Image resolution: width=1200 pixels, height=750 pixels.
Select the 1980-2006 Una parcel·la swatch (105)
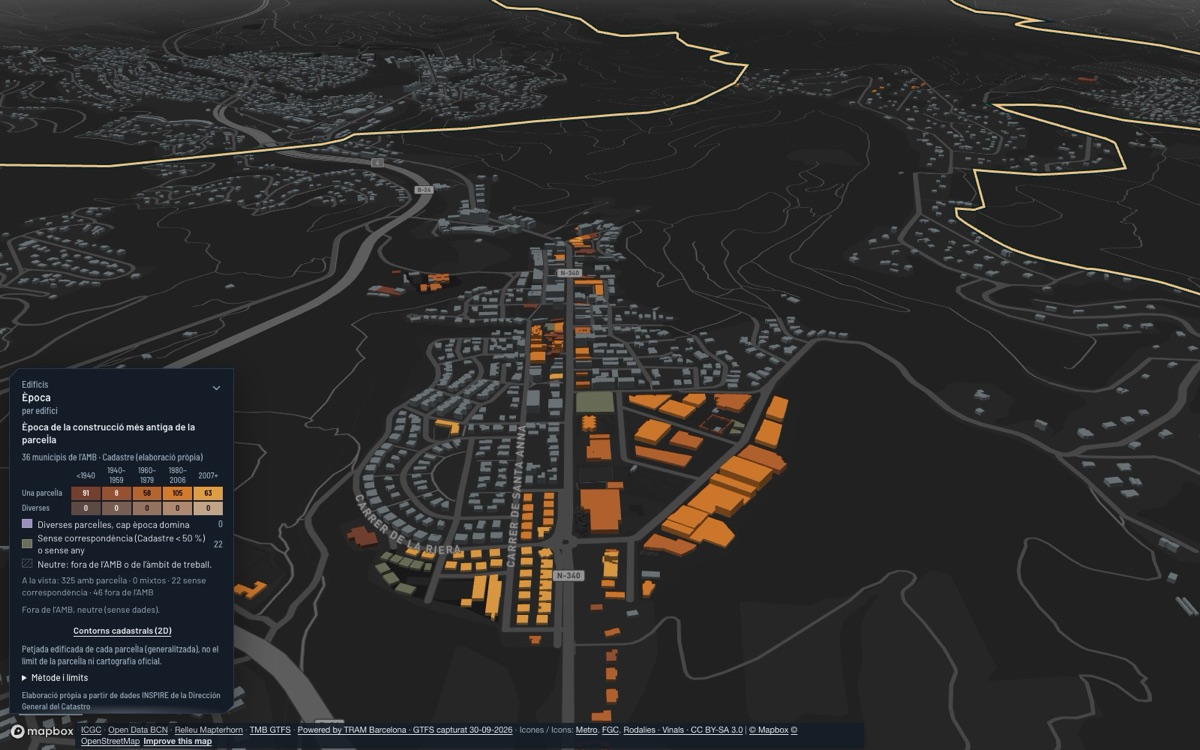point(177,493)
